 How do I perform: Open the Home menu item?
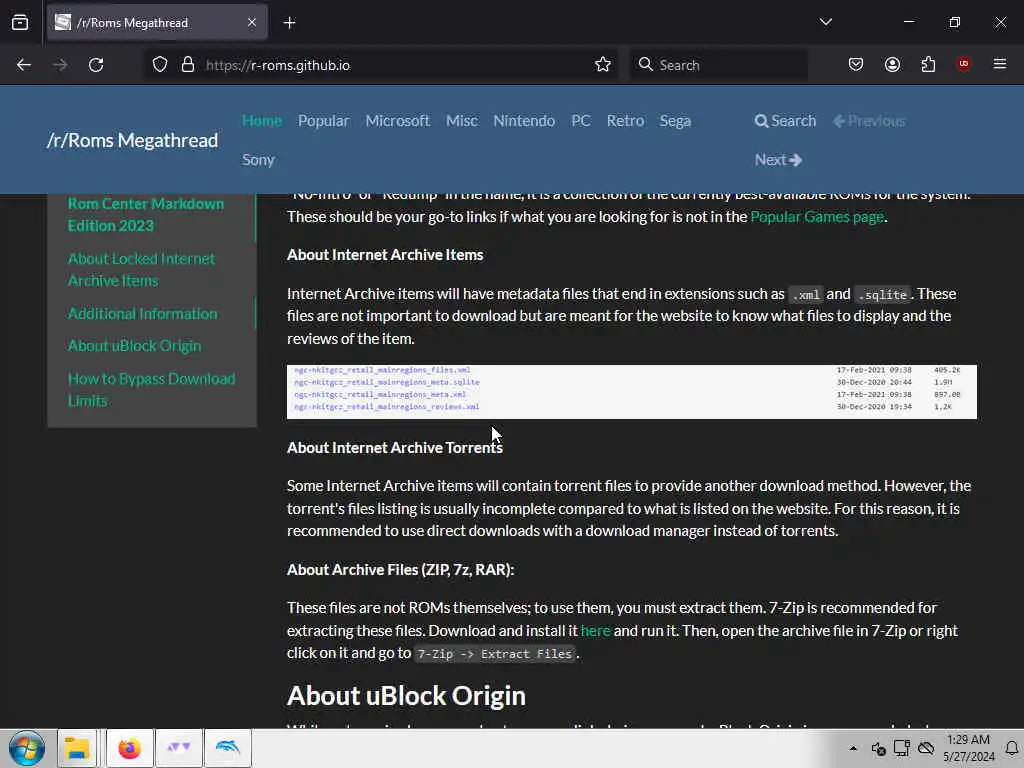(x=262, y=121)
